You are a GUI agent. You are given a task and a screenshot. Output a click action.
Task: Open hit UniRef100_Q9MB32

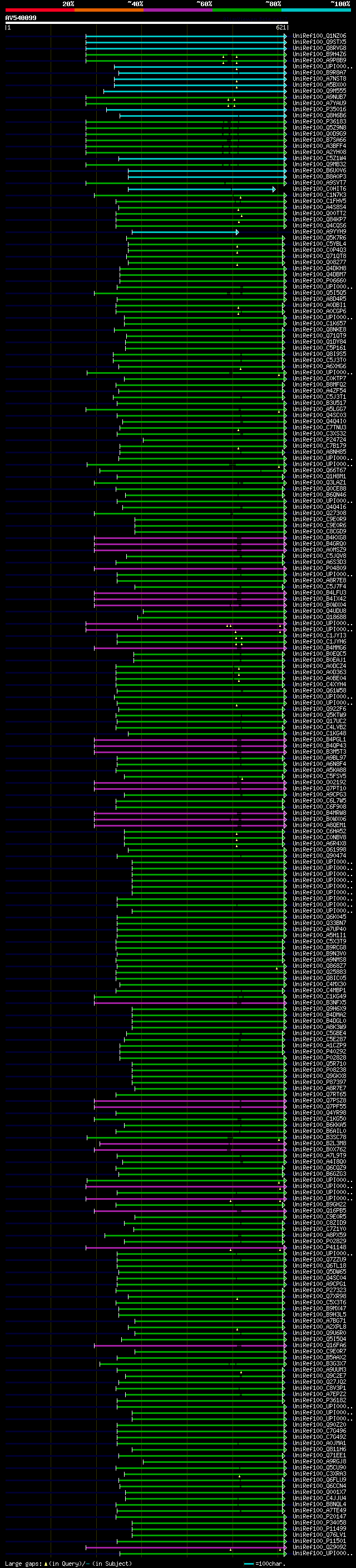319,164
